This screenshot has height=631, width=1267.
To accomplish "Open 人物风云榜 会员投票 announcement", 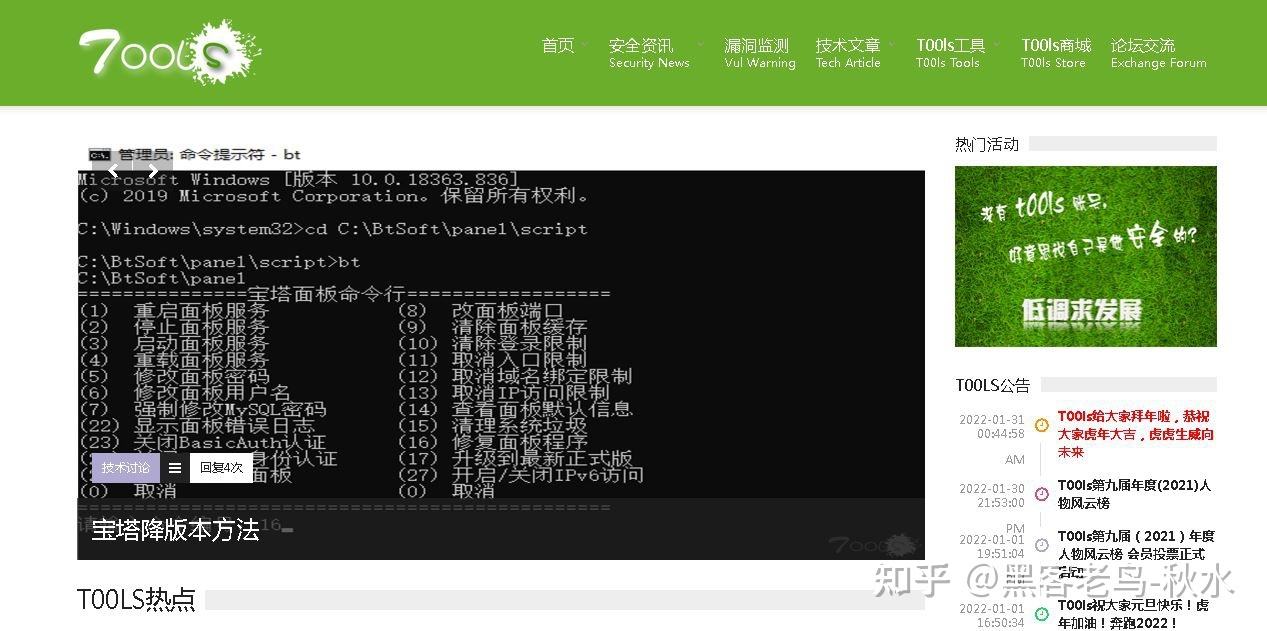I will (x=1136, y=554).
